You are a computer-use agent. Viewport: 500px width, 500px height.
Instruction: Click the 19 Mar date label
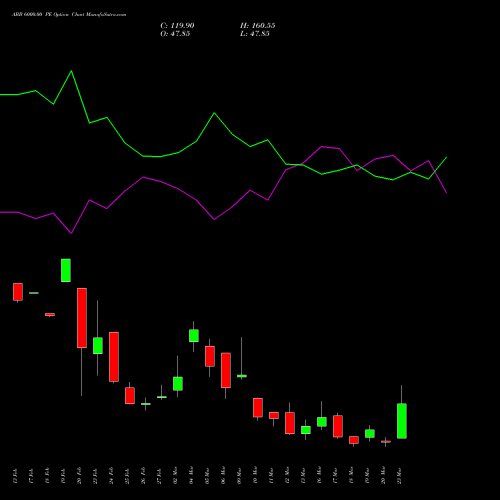pos(367,476)
